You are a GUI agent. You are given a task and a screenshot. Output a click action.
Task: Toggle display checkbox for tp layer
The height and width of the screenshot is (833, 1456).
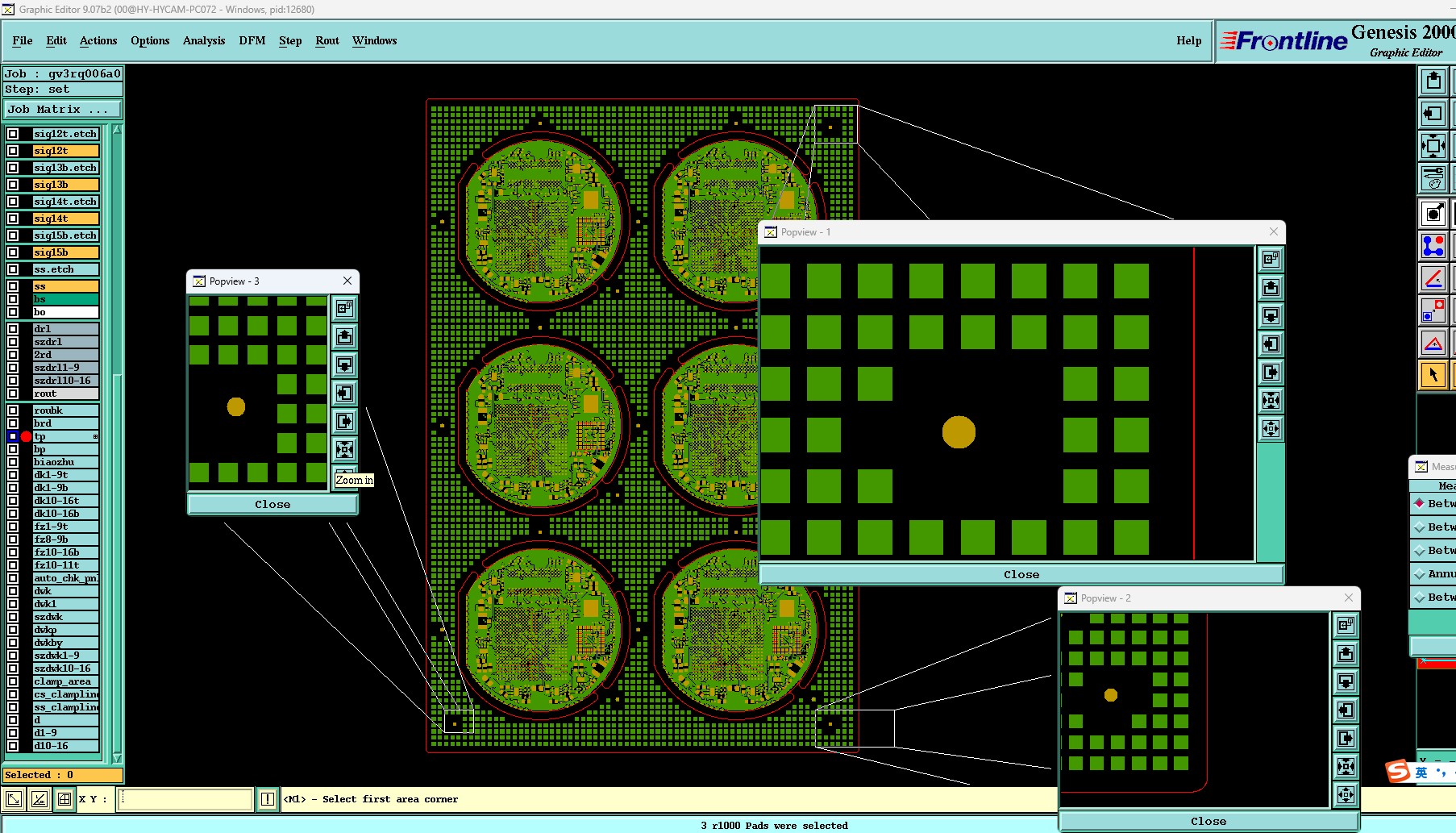(13, 436)
